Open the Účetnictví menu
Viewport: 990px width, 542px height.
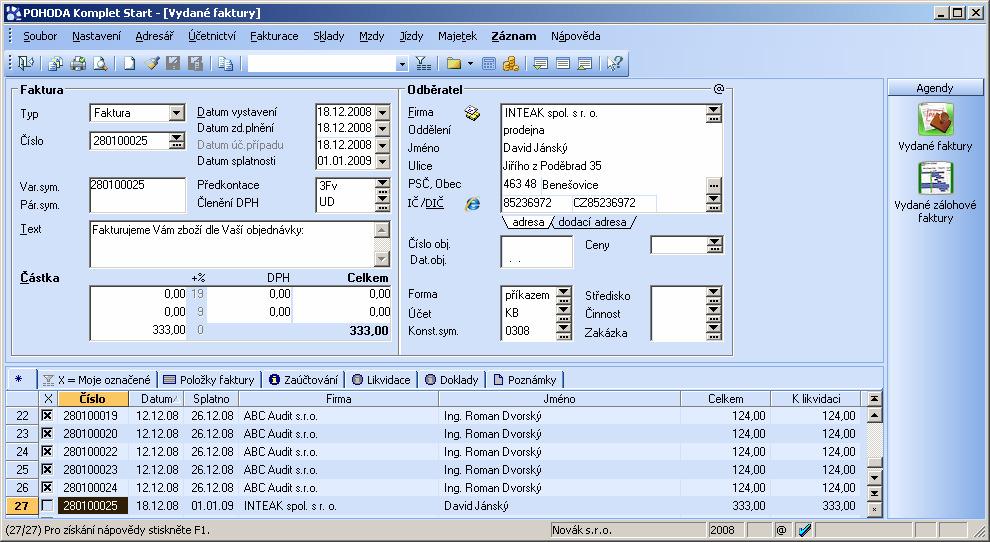212,36
